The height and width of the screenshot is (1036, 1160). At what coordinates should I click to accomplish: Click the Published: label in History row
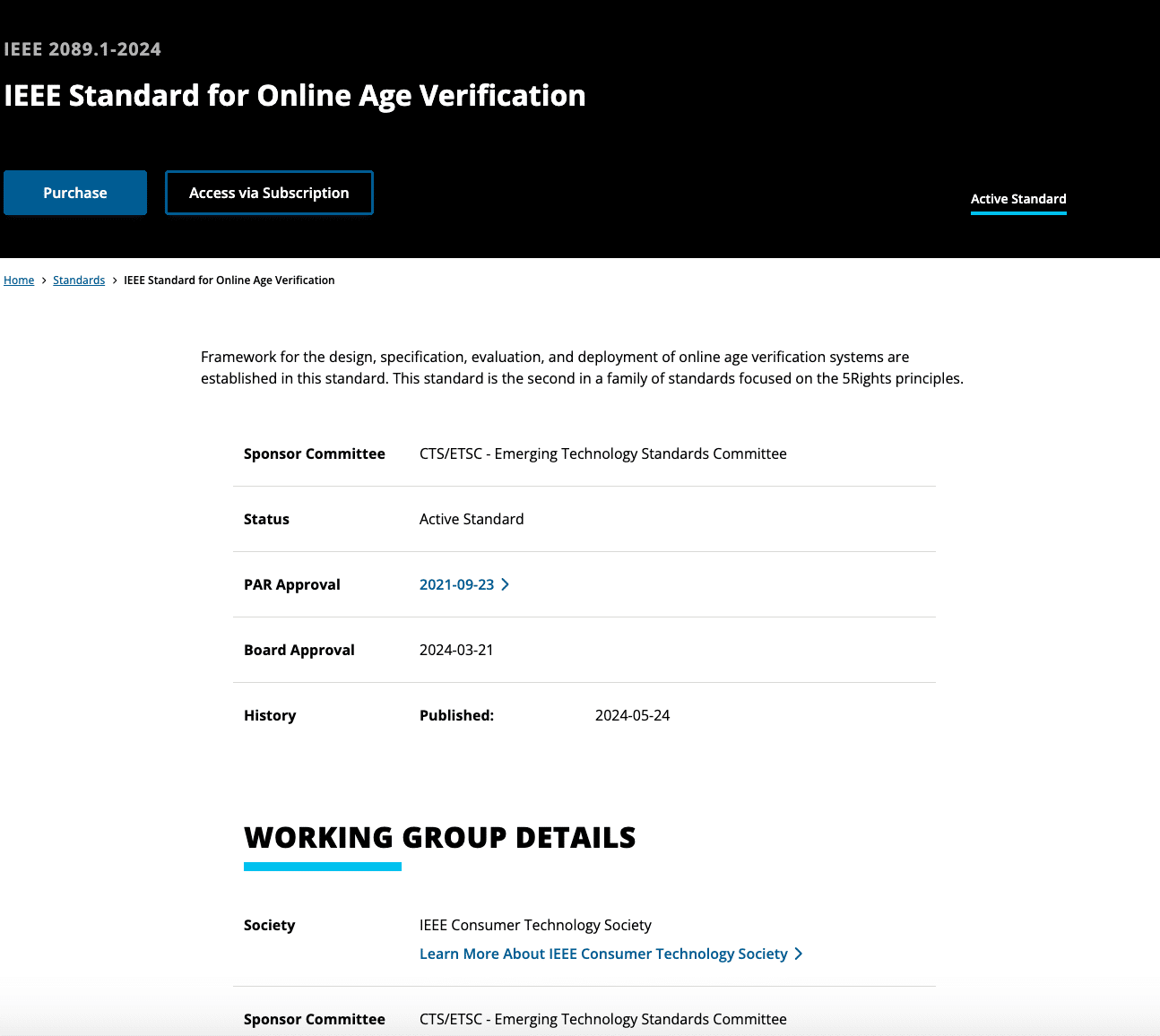click(x=456, y=715)
